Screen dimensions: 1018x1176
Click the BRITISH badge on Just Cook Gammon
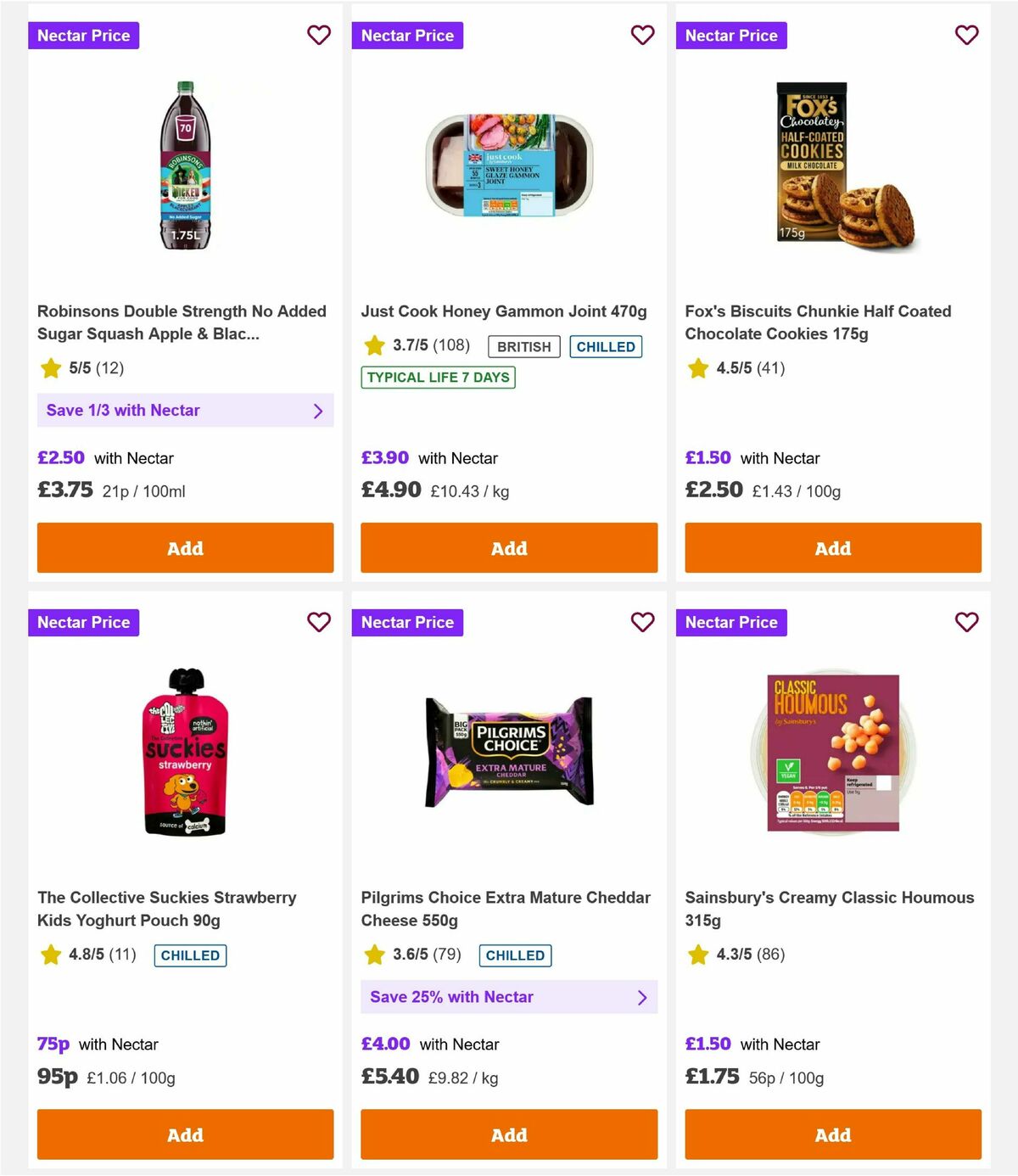tap(523, 346)
